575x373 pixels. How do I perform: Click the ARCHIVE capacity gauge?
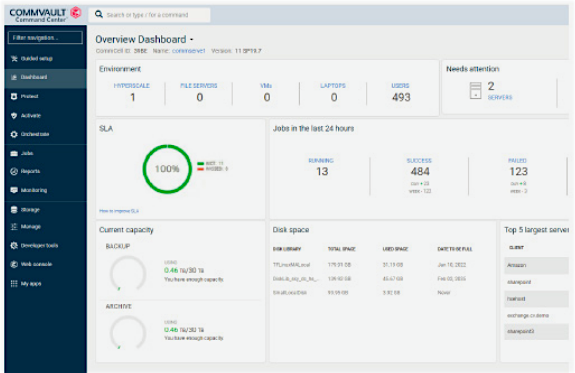point(128,332)
